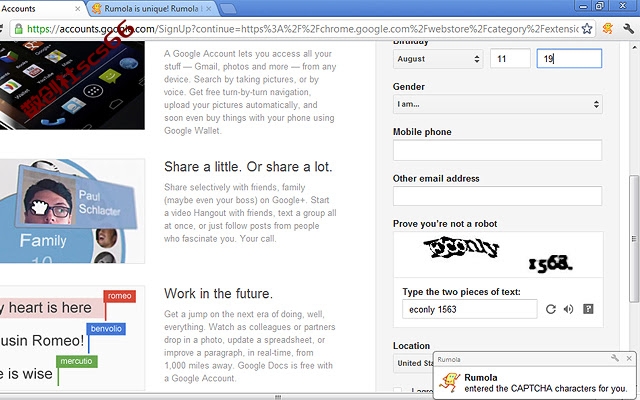
Task: Click the green SSL padlock icon
Action: point(18,29)
